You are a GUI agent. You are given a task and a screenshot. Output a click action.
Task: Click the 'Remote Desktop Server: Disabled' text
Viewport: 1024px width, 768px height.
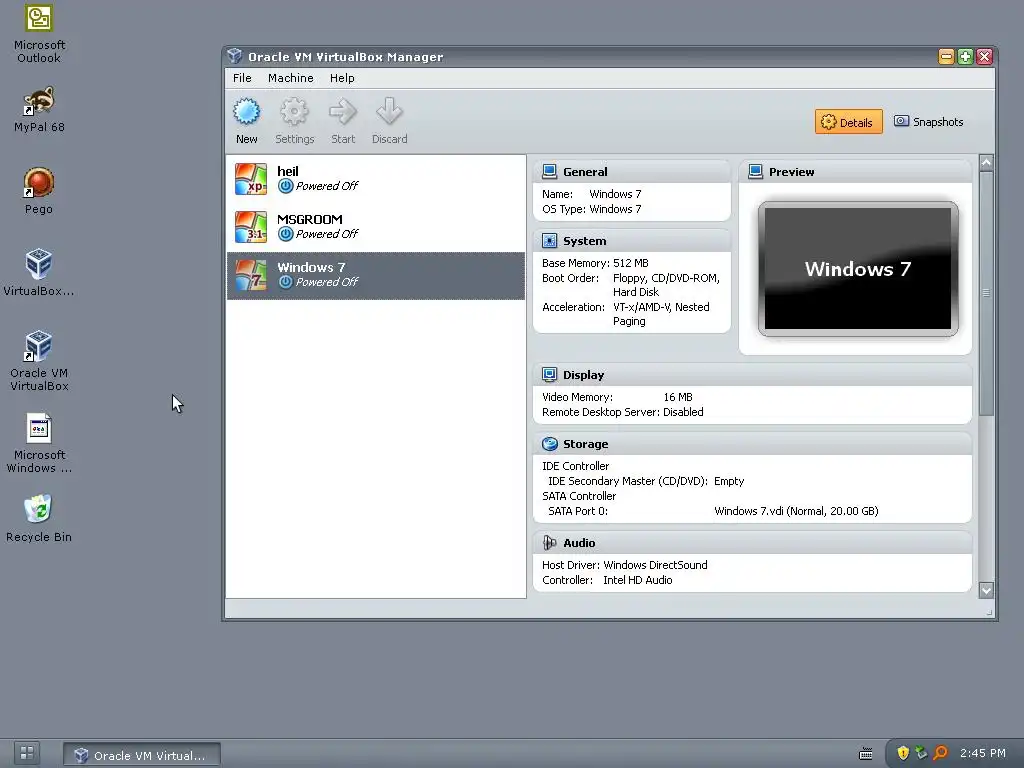(x=622, y=412)
